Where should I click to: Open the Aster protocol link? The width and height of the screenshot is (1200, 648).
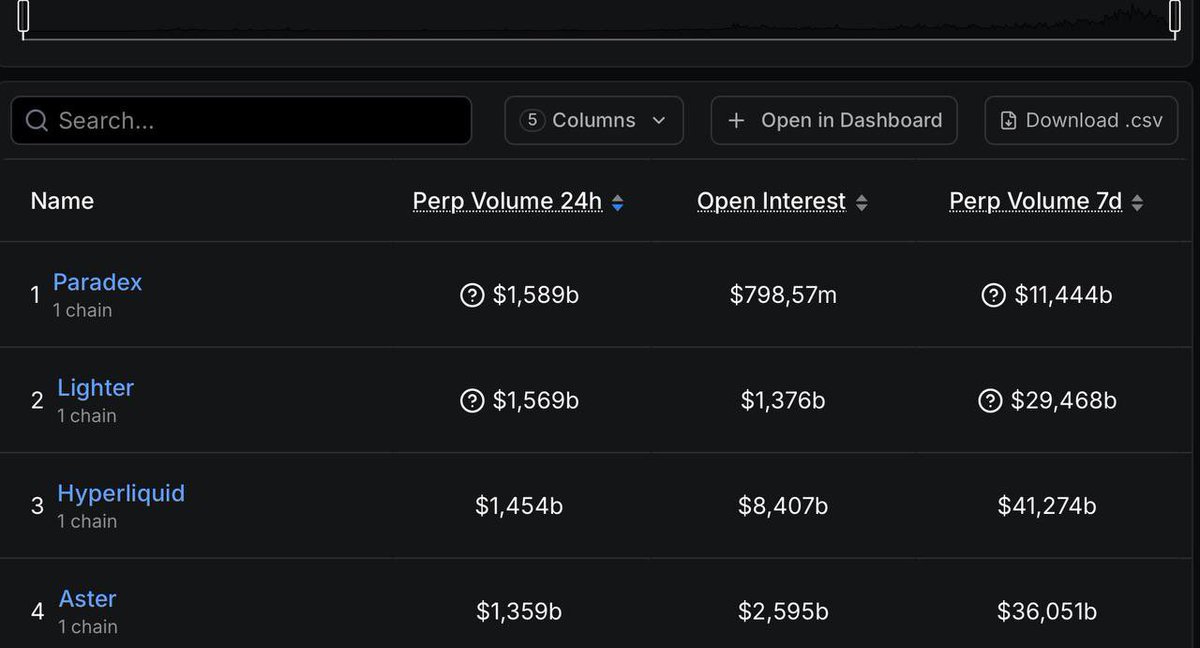87,599
